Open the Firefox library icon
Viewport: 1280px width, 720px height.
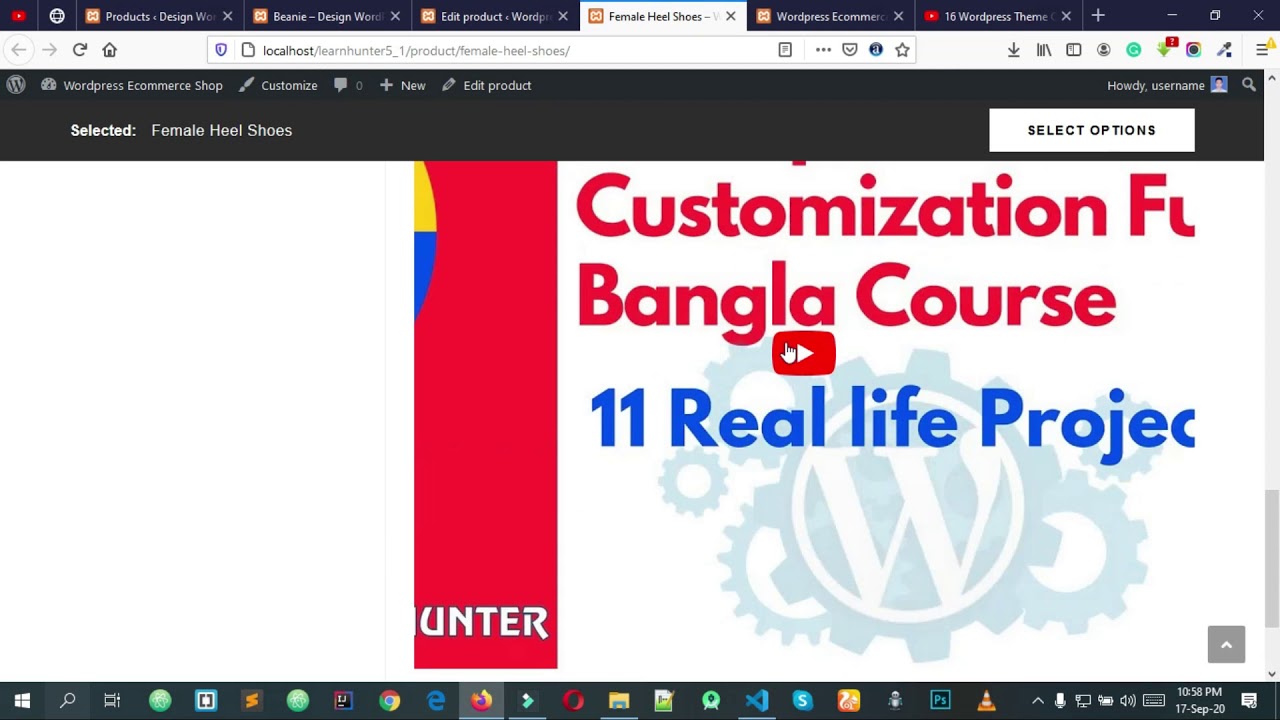coord(1044,50)
